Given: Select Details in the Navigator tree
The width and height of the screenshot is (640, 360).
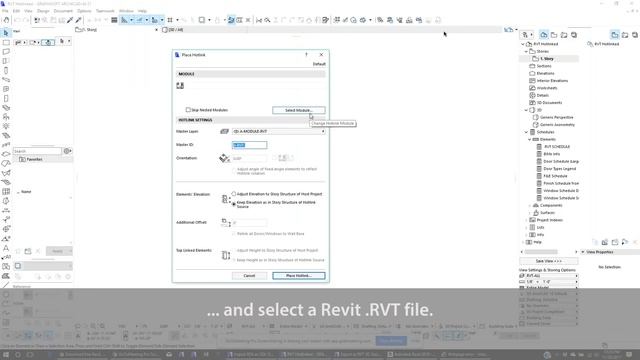Looking at the screenshot, I should click(542, 96).
